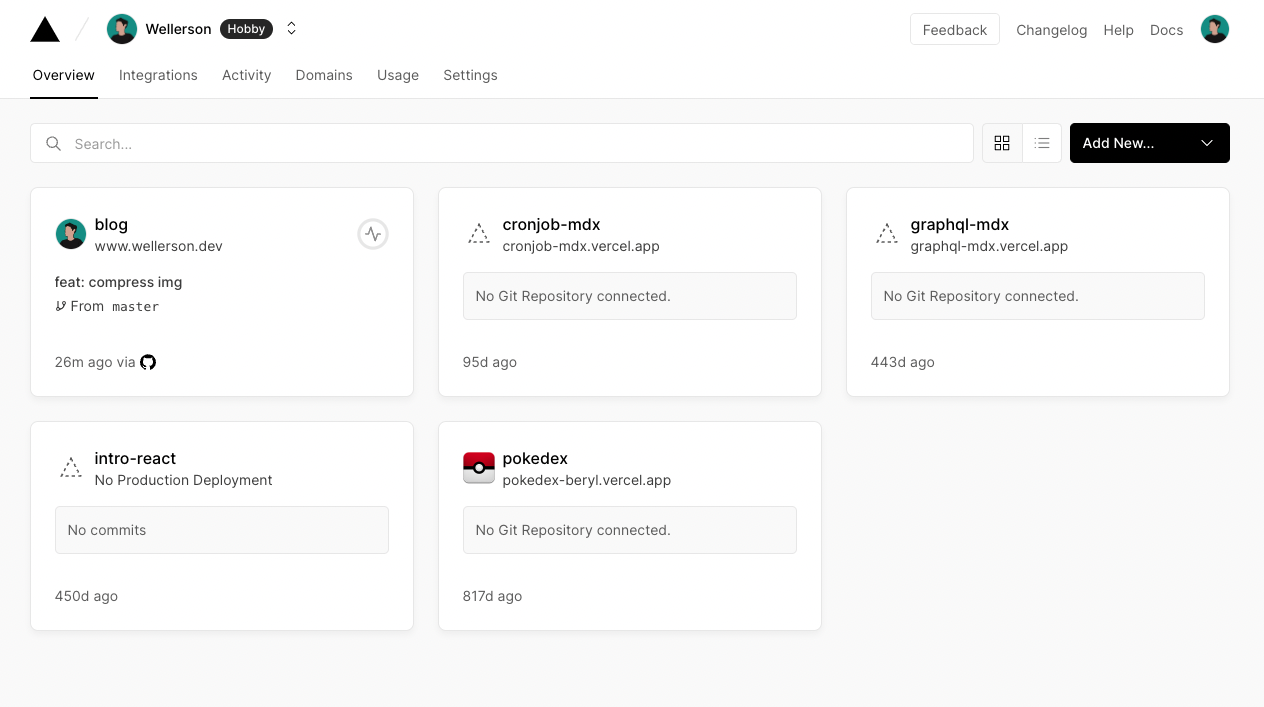
Task: Visit pokedex-beryl.vercel.app domain
Action: [587, 480]
